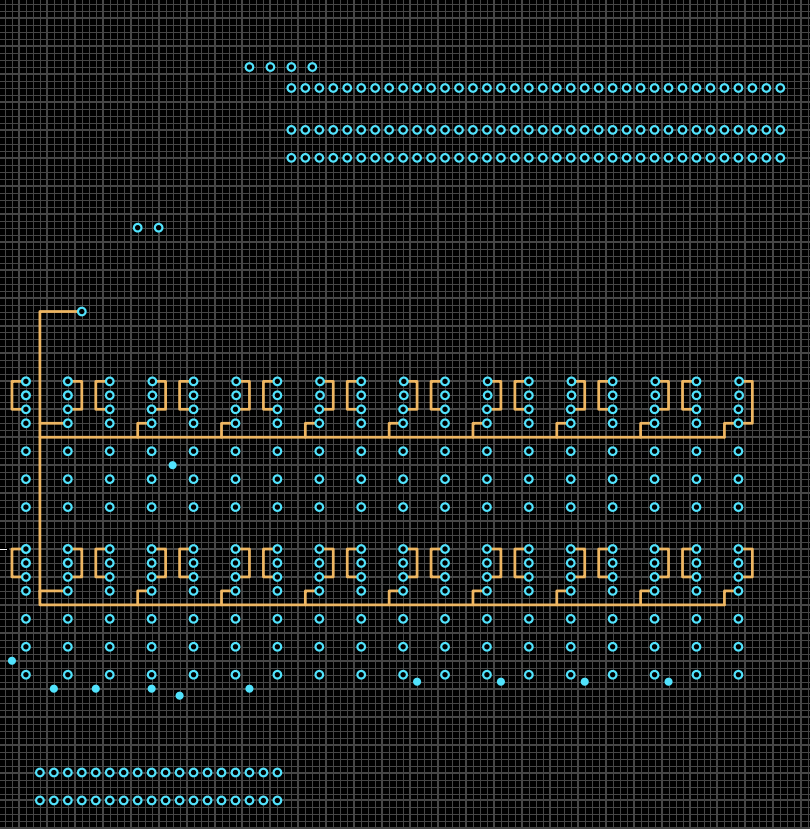This screenshot has width=810, height=829.
Task: Click rightmost pad of the first long header row
Action: click(780, 88)
